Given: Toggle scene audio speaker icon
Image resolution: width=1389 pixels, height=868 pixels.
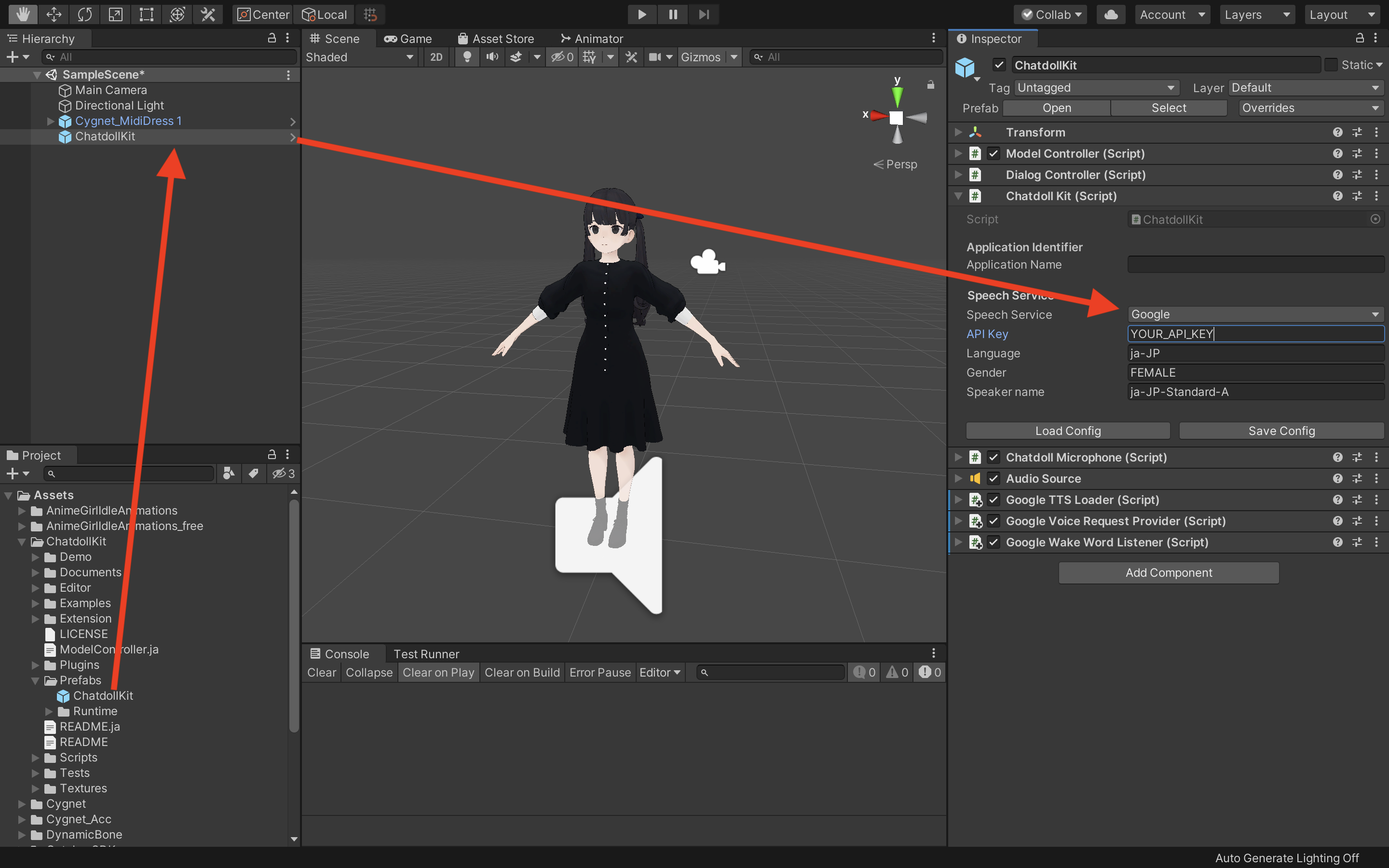Looking at the screenshot, I should (492, 57).
